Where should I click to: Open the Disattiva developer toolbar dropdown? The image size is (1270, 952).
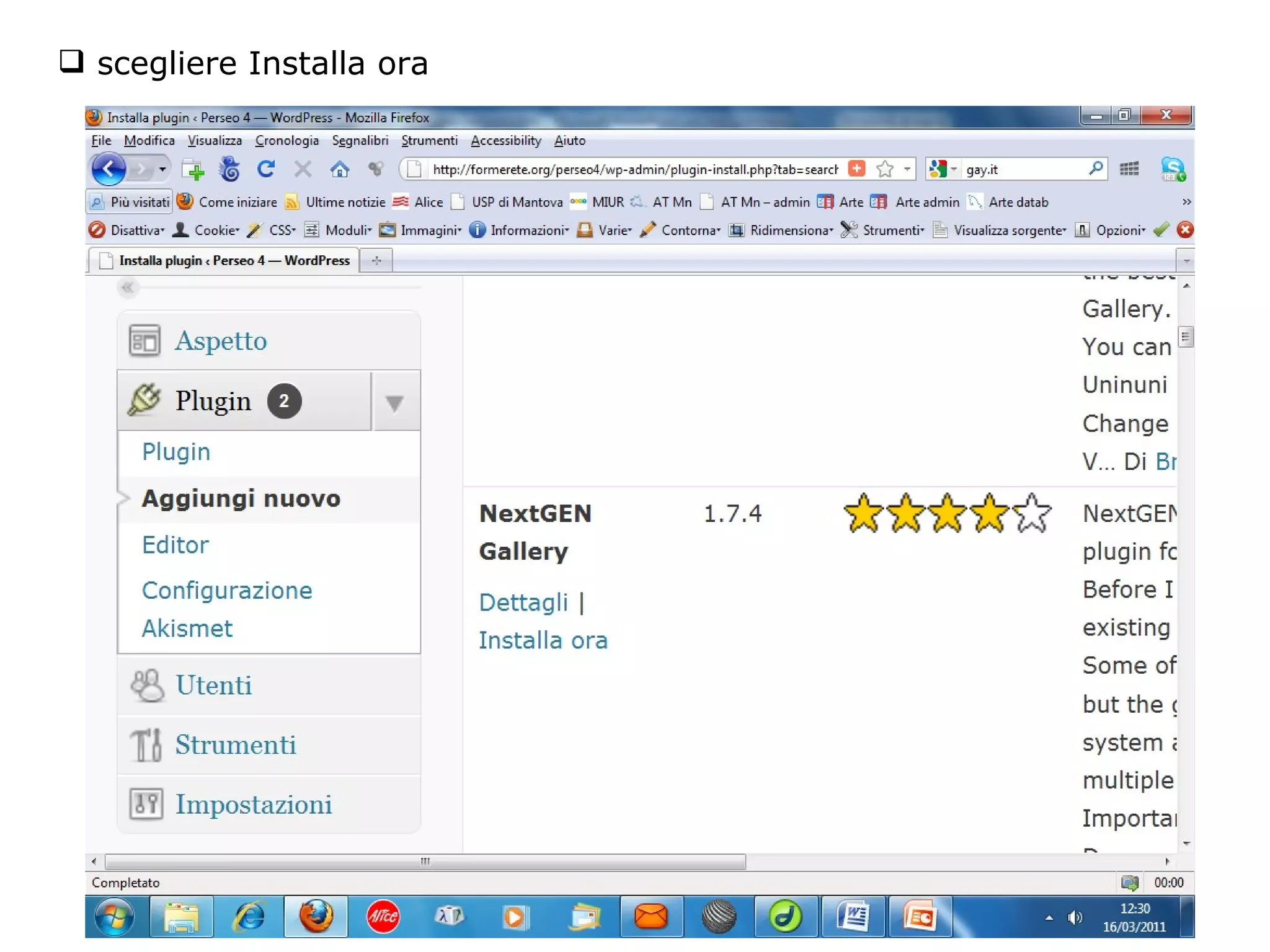click(x=127, y=231)
